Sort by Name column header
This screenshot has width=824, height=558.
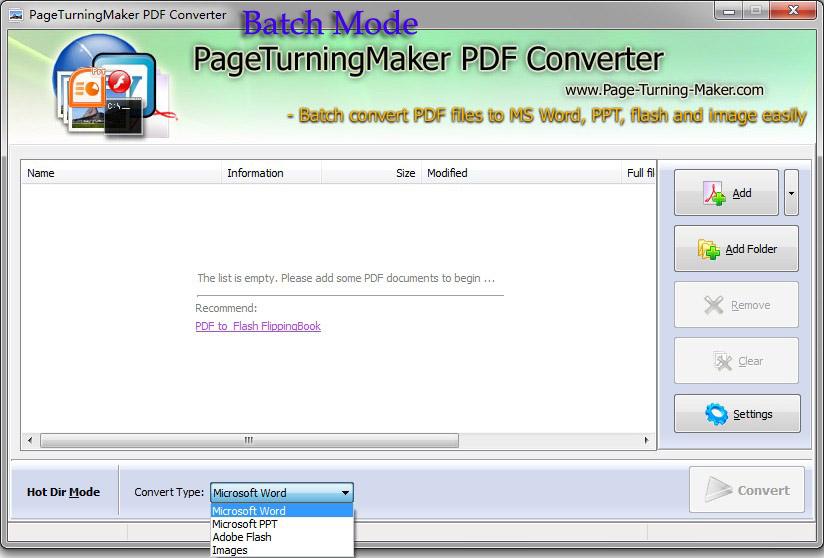pyautogui.click(x=121, y=173)
